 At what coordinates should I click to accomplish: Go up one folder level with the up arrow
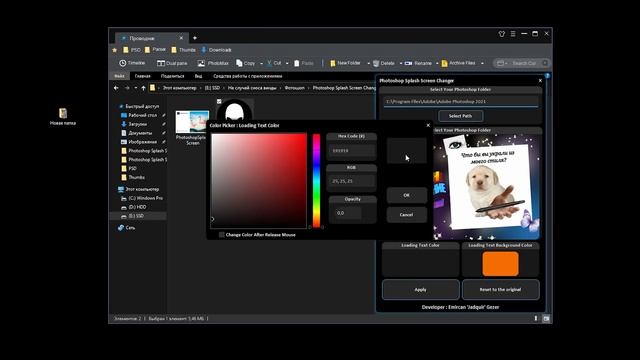click(143, 88)
